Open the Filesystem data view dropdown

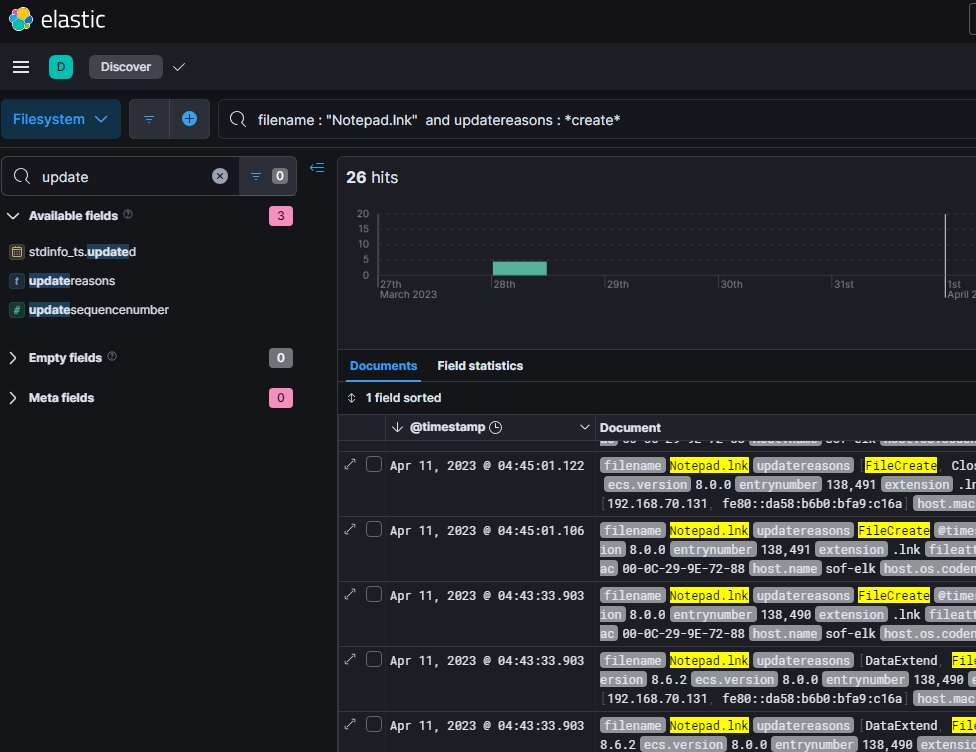61,119
